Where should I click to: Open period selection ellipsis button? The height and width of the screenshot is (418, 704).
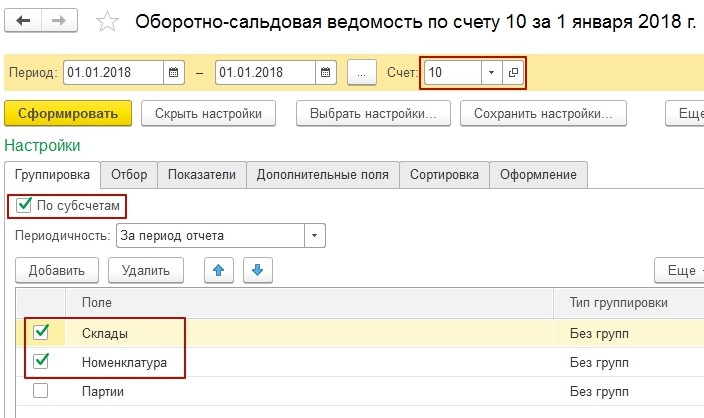pos(363,73)
